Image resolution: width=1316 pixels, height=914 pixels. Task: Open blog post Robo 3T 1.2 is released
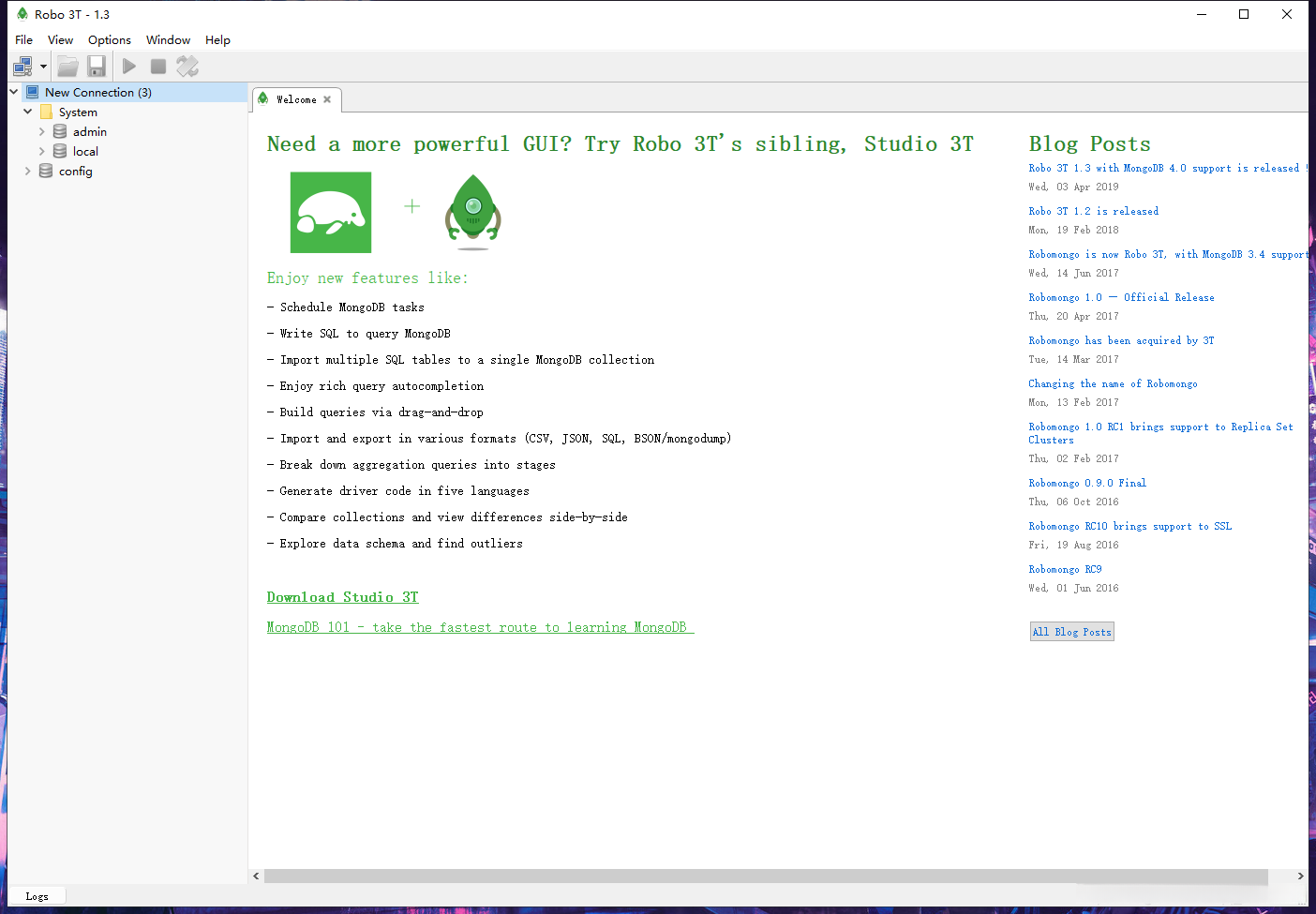tap(1094, 212)
